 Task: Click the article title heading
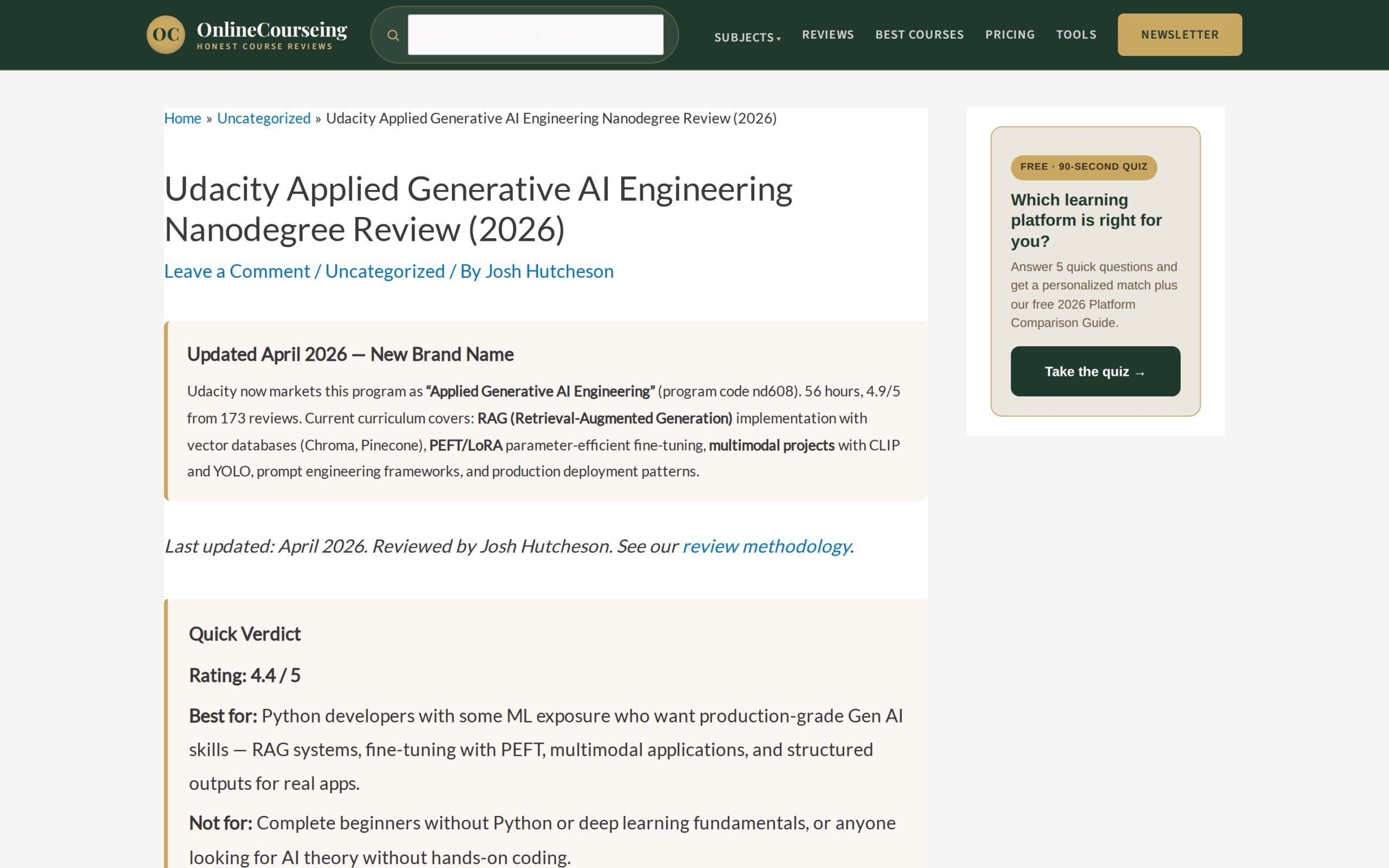click(478, 209)
